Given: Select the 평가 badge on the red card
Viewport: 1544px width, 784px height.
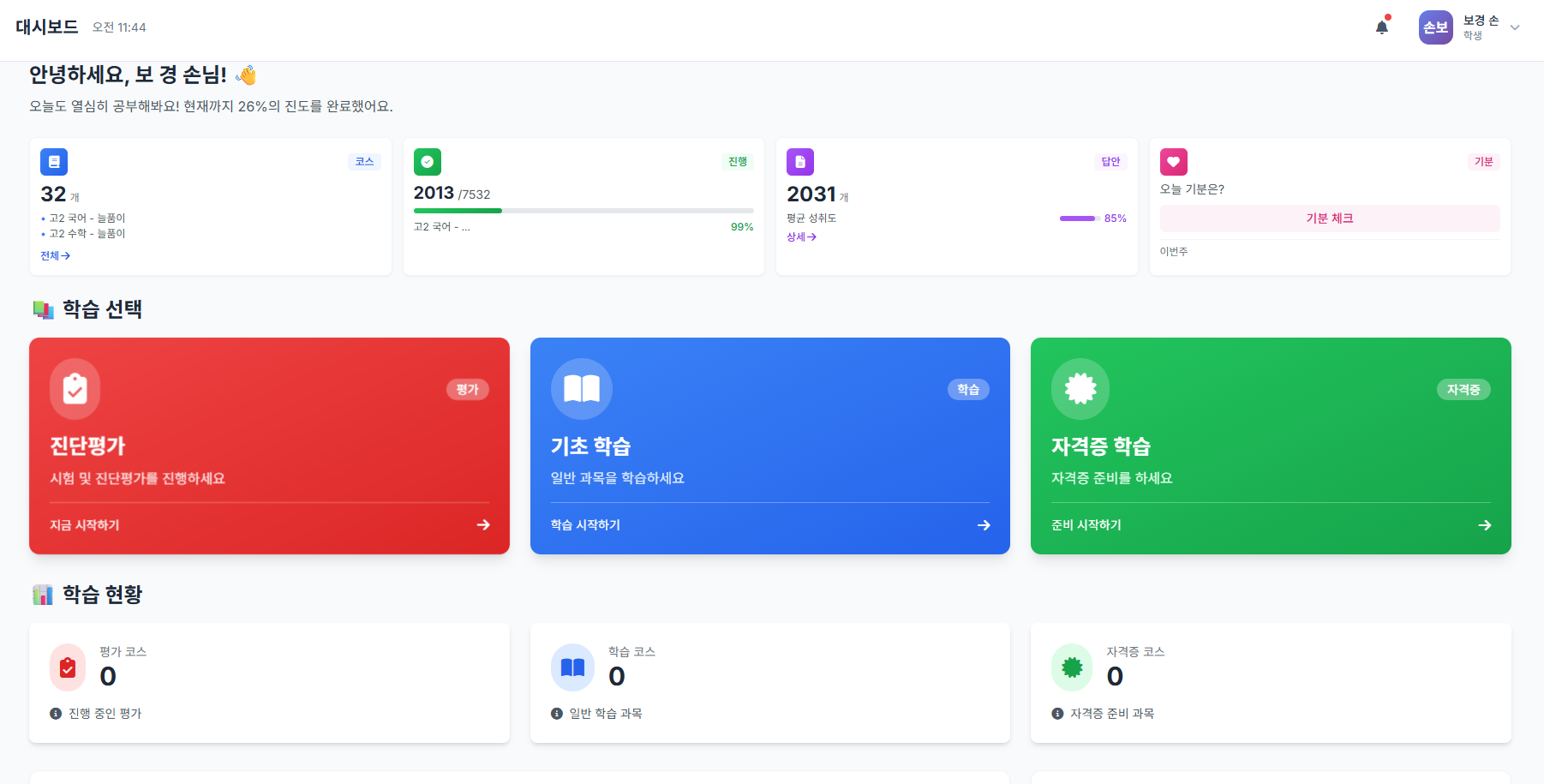Looking at the screenshot, I should click(468, 389).
